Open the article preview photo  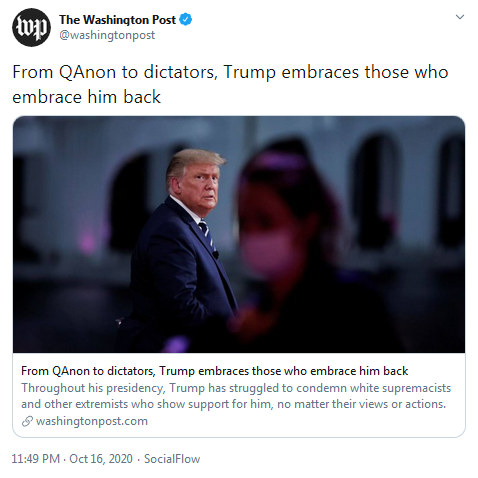[239, 234]
